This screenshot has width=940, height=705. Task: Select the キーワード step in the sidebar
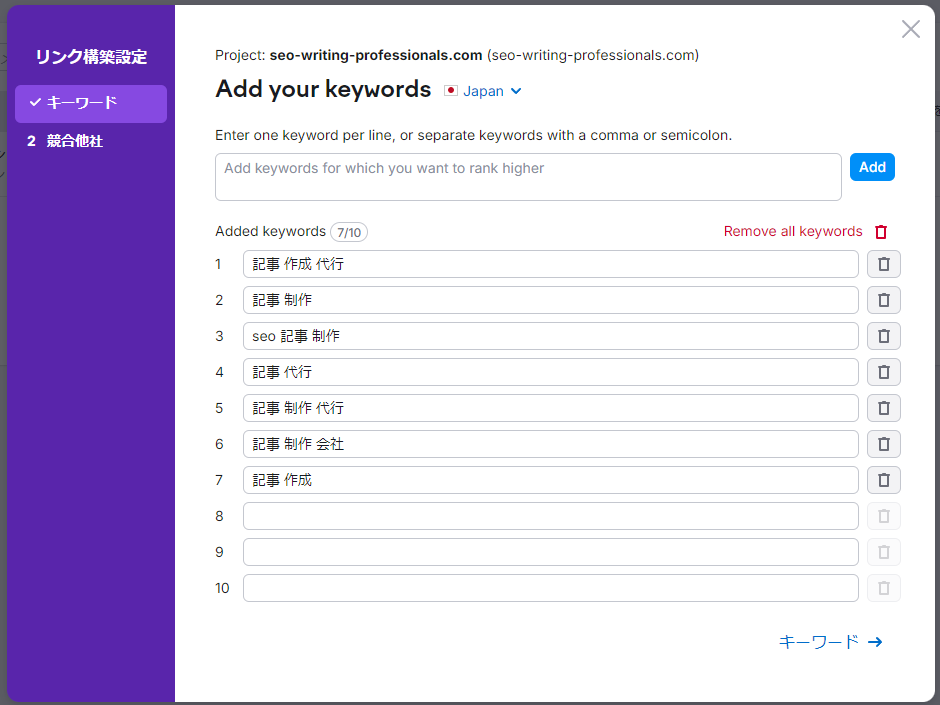[90, 103]
